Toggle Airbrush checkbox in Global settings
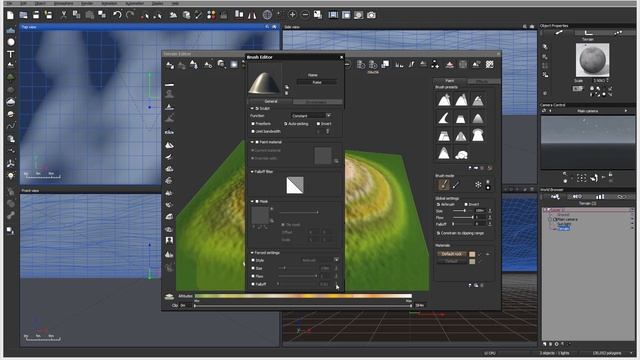Image resolution: width=640 pixels, height=360 pixels. point(438,204)
